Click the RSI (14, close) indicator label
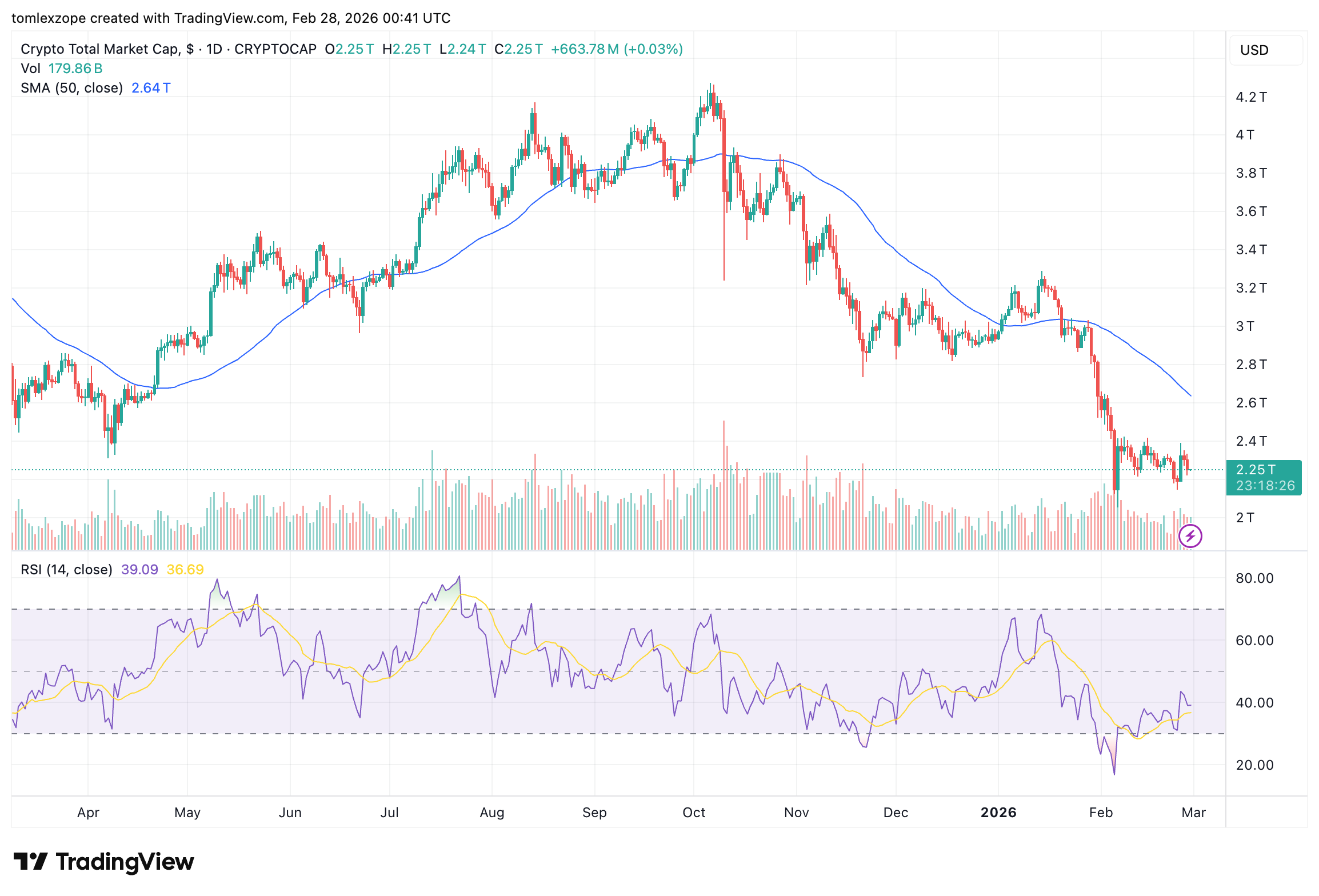This screenshot has width=1319, height=896. 66,570
